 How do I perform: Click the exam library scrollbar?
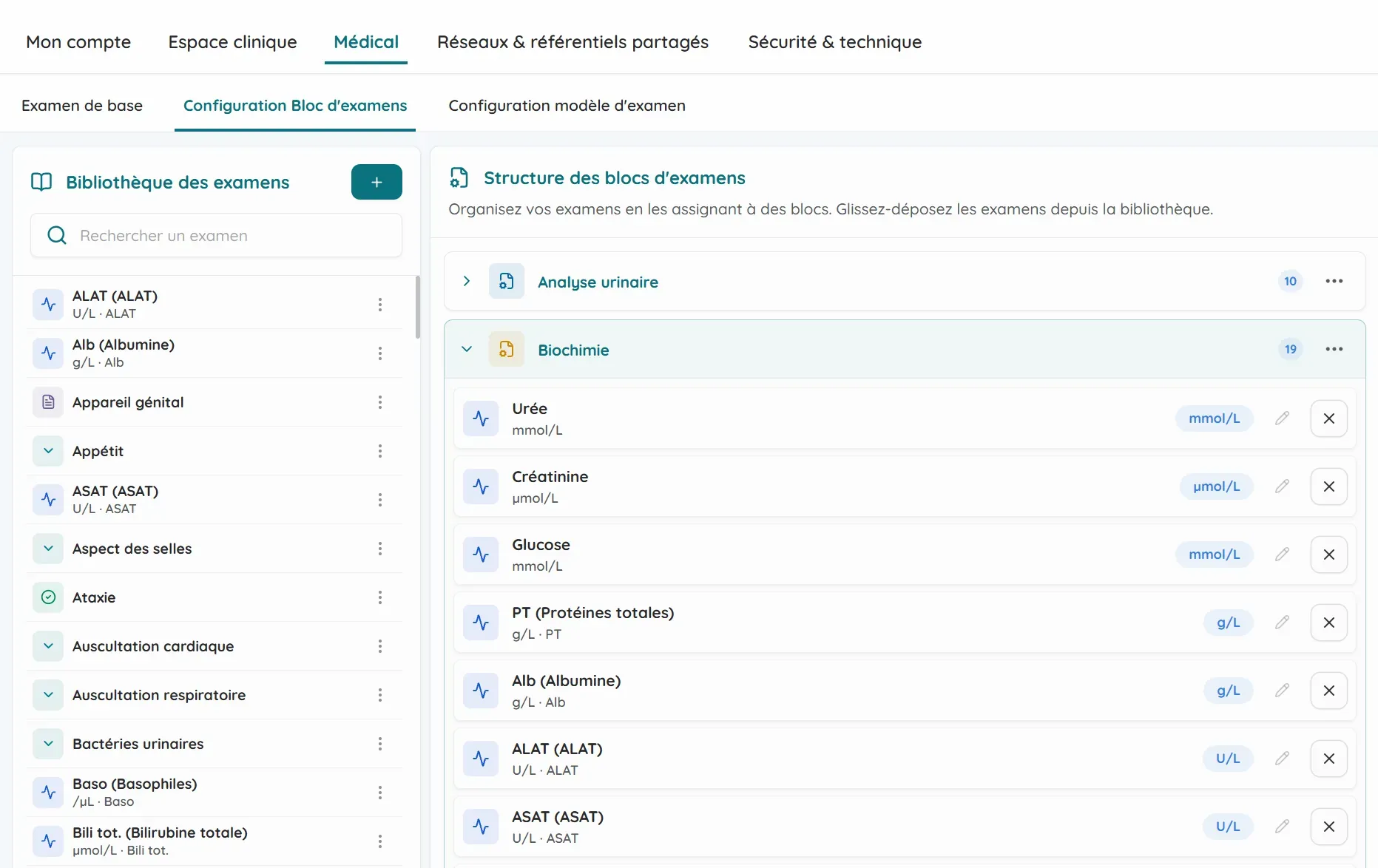coord(418,307)
